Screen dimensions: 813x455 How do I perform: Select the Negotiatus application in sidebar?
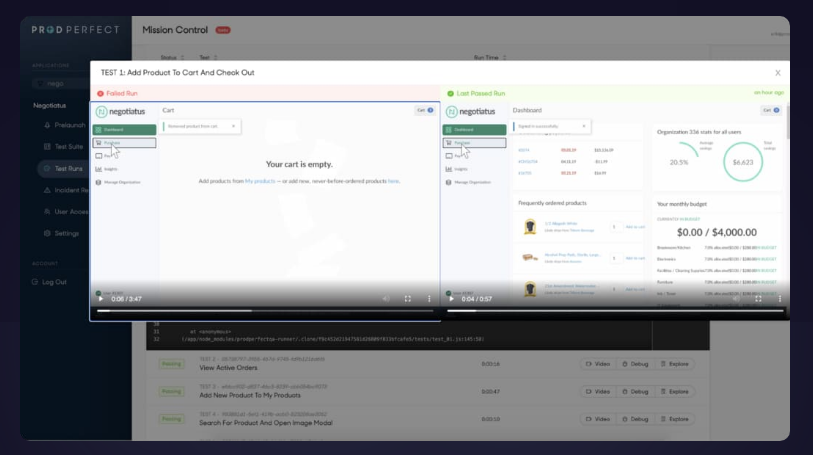pyautogui.click(x=50, y=106)
